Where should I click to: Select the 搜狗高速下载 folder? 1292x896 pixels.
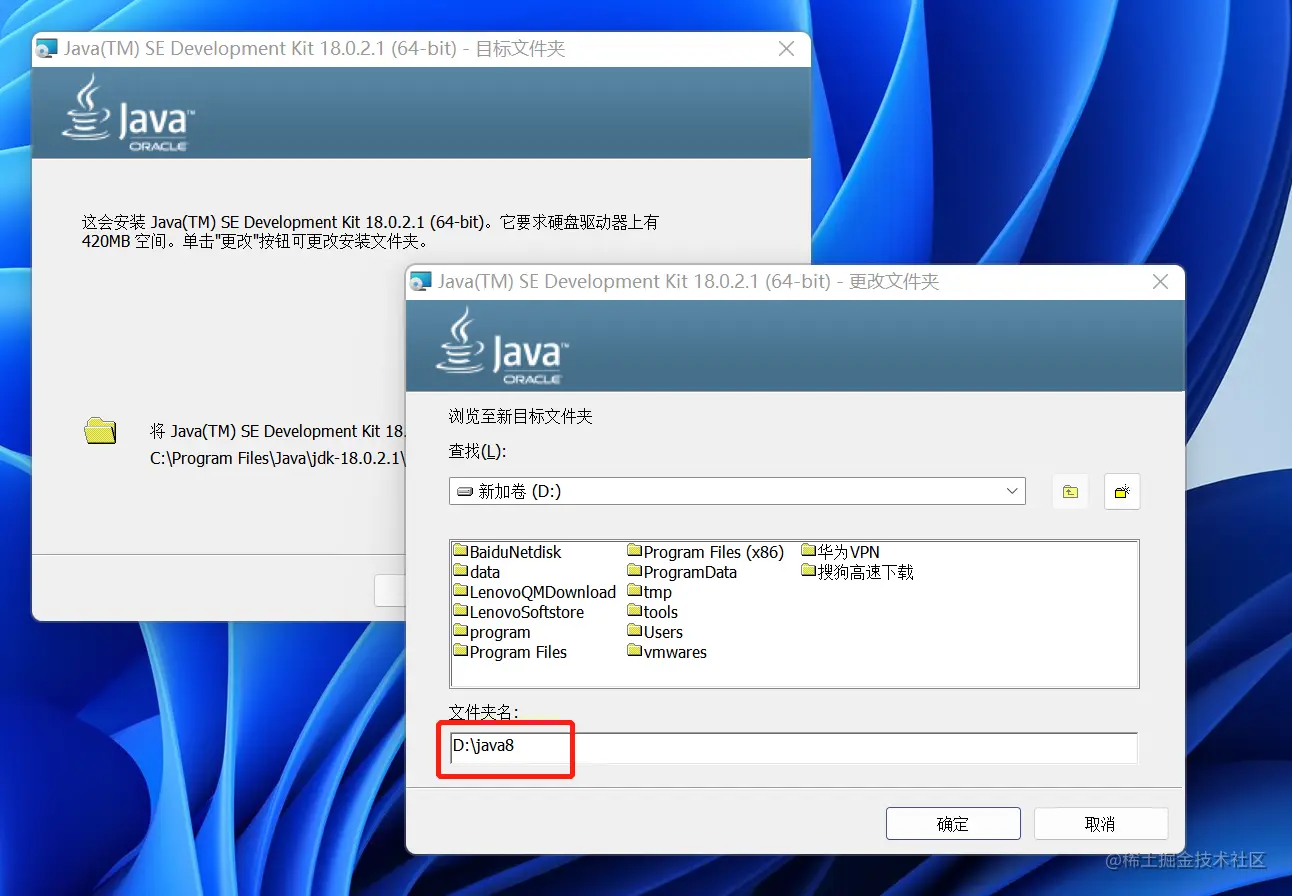pos(858,572)
